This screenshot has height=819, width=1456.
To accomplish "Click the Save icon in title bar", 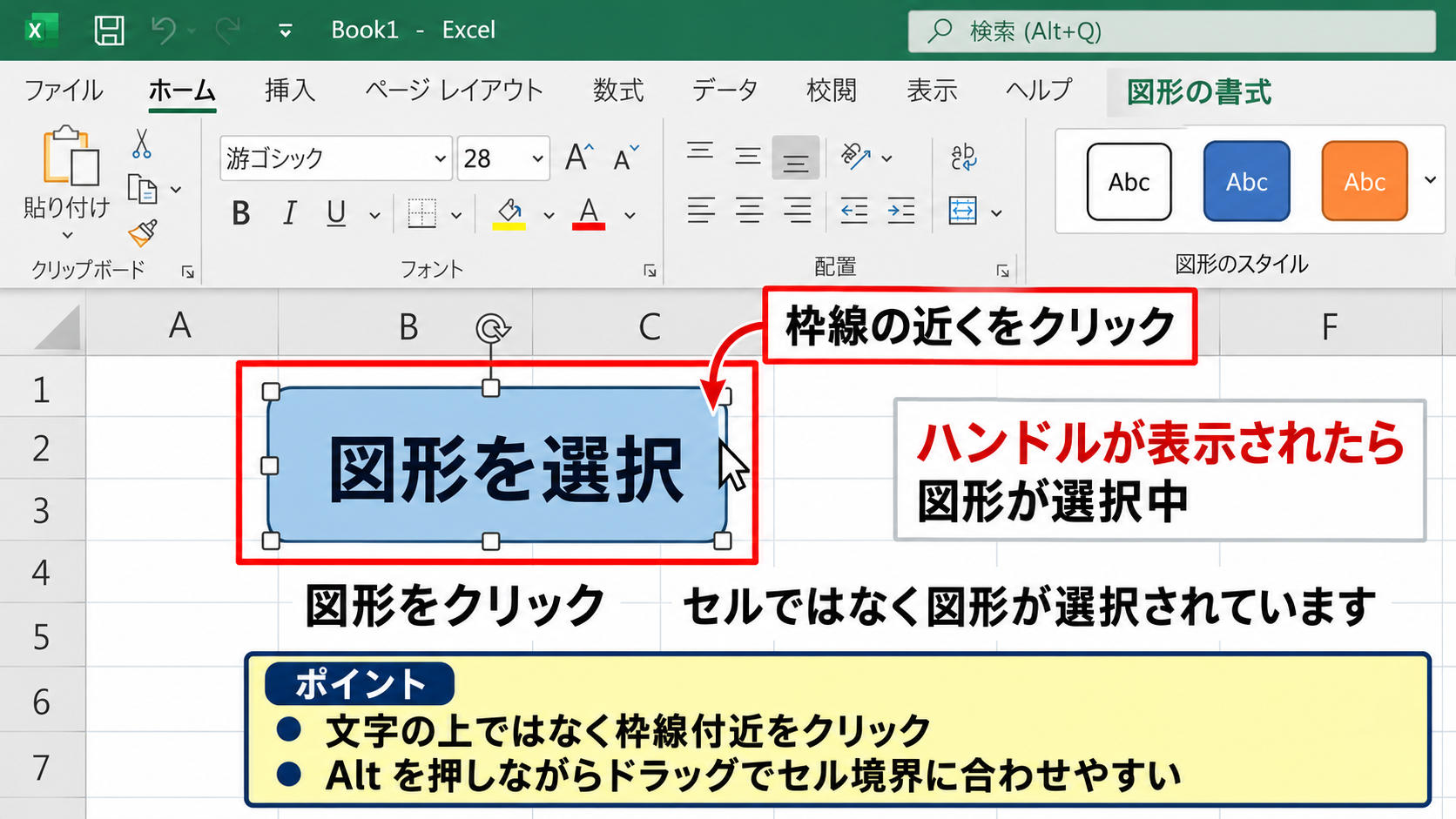I will tap(109, 30).
